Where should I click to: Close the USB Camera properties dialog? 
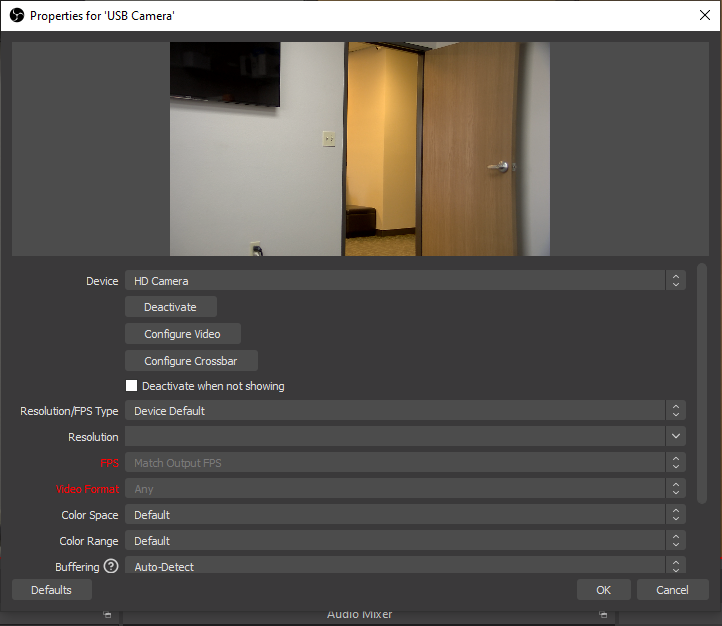click(704, 16)
